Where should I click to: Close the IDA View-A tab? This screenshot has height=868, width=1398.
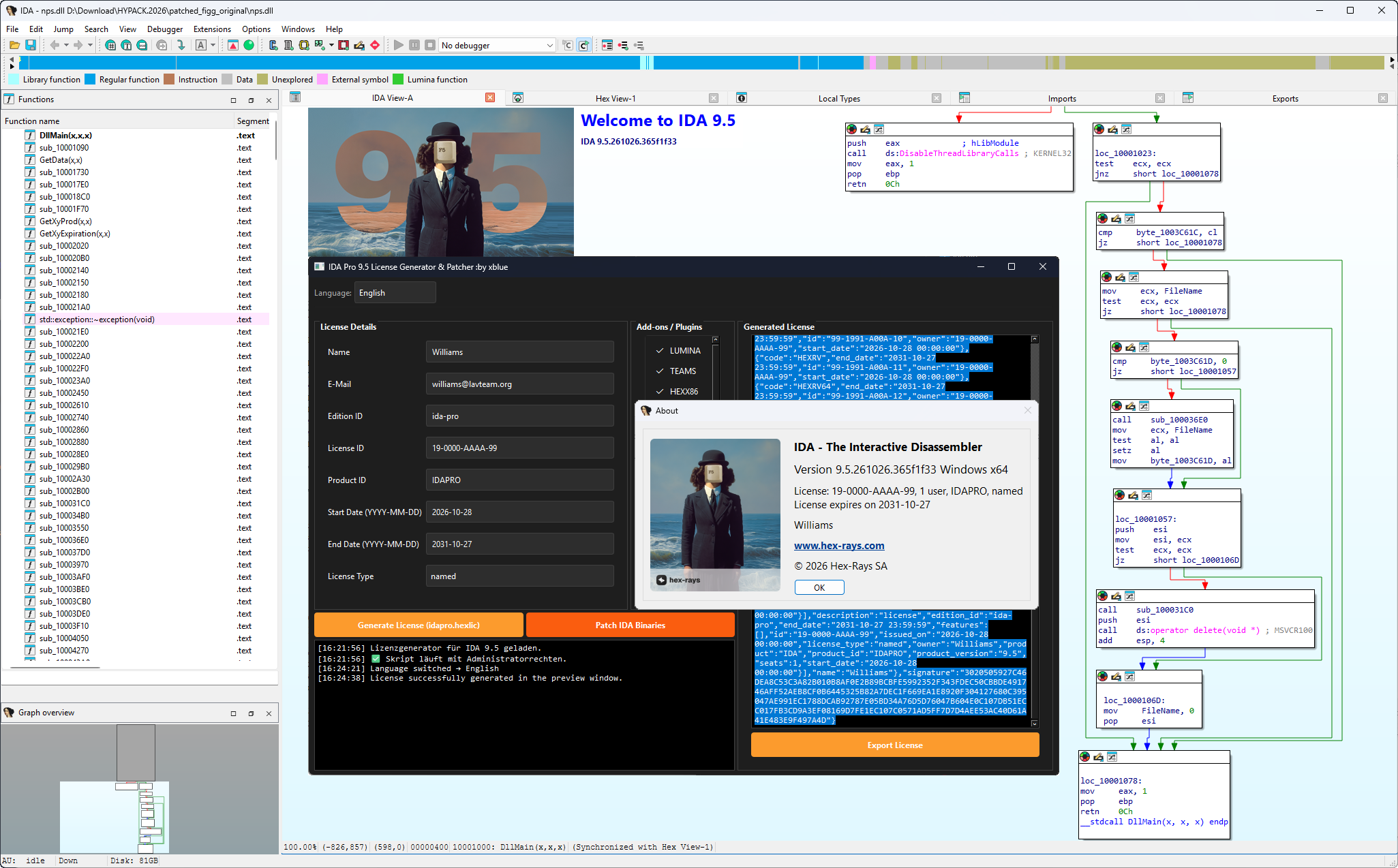[490, 97]
